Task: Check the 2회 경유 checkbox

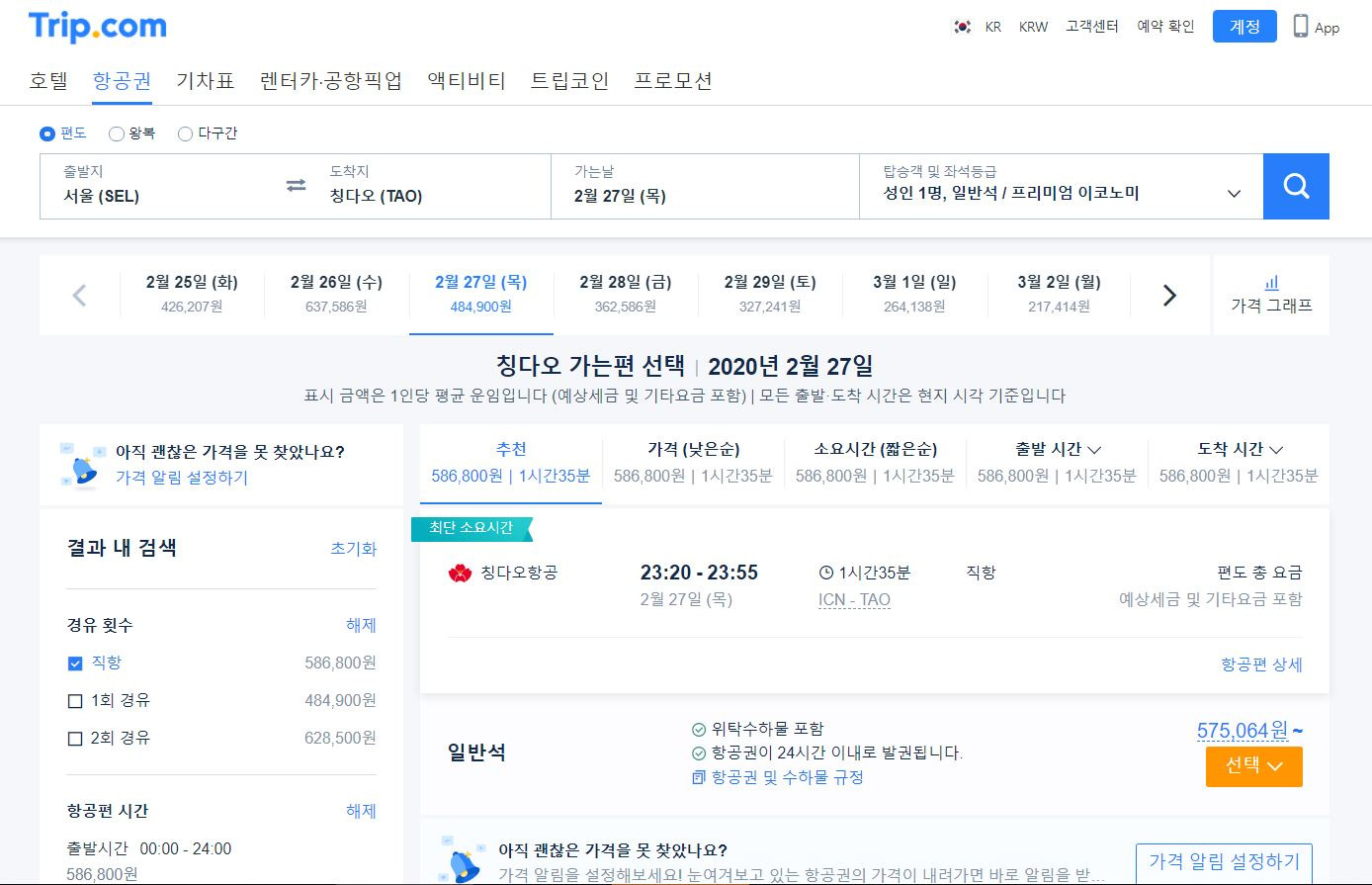Action: 75,739
